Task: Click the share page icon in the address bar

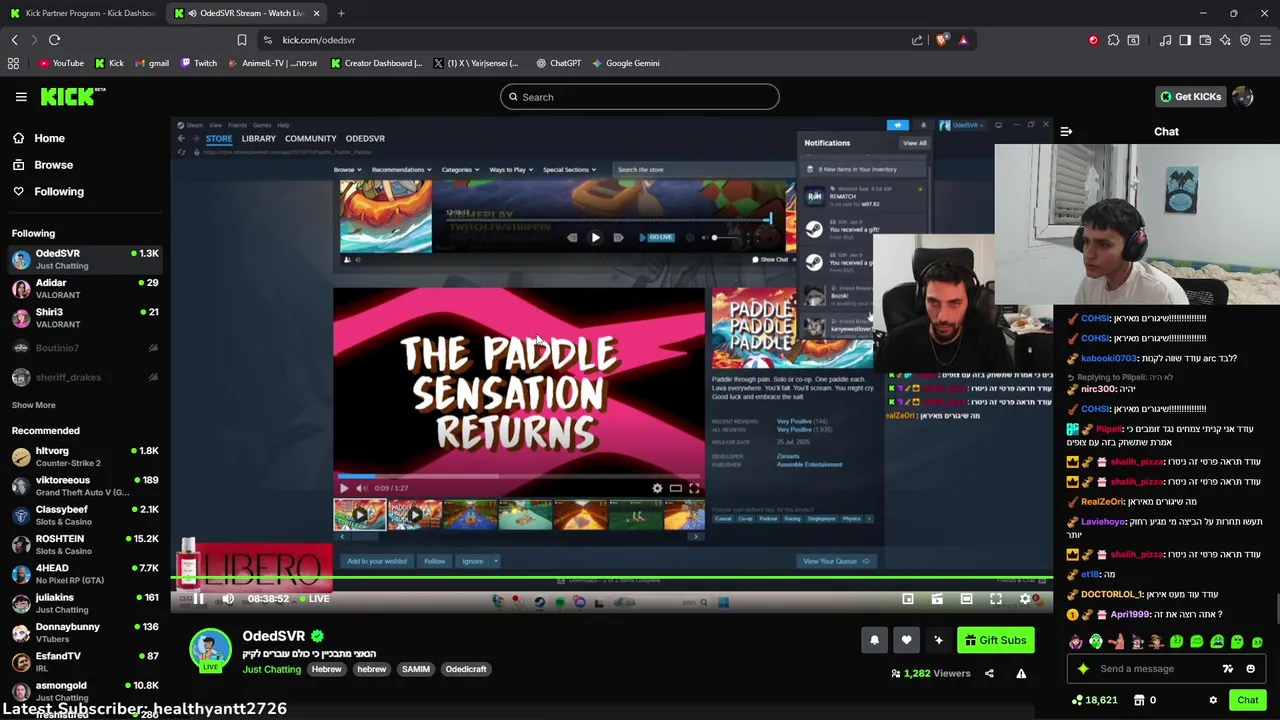Action: (917, 40)
